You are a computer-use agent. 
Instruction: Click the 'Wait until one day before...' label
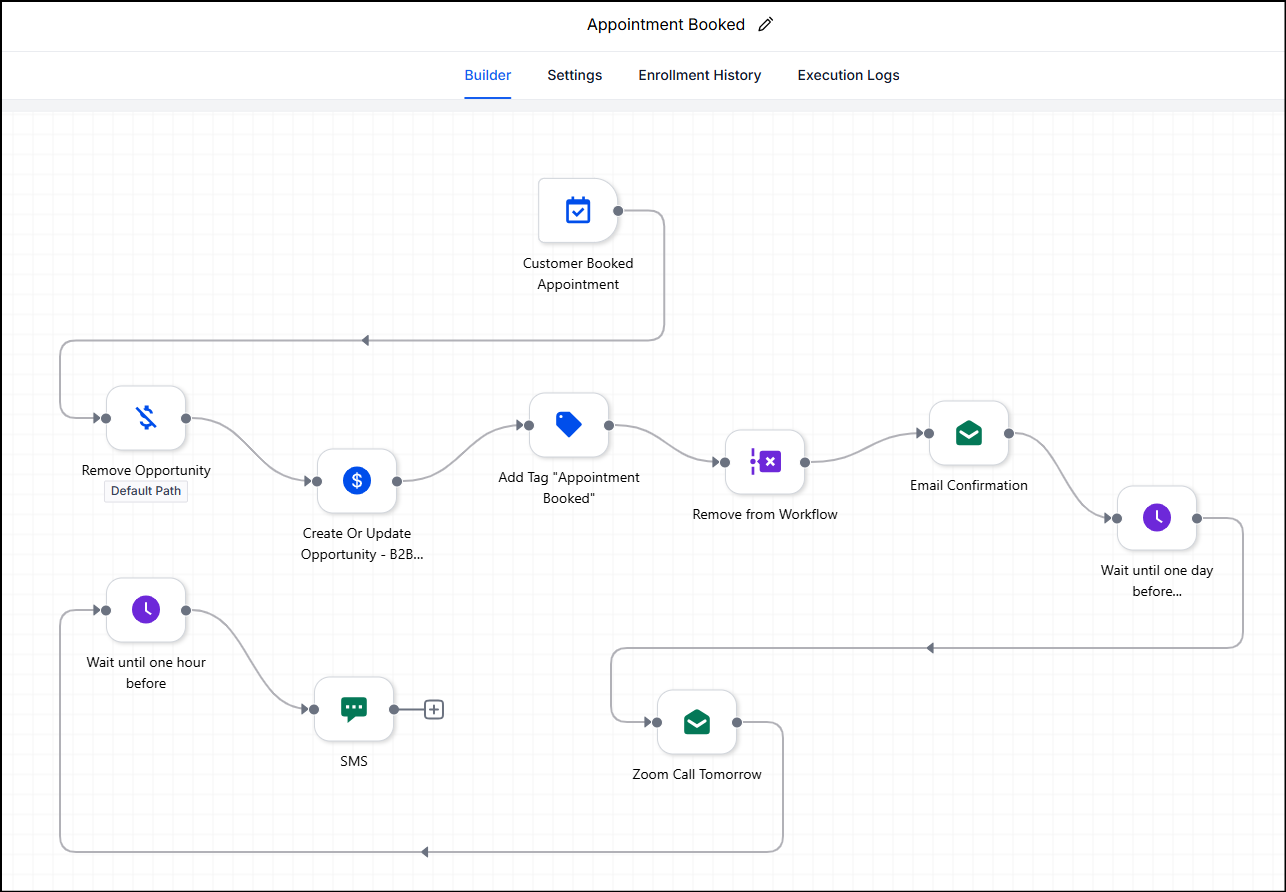point(1157,581)
